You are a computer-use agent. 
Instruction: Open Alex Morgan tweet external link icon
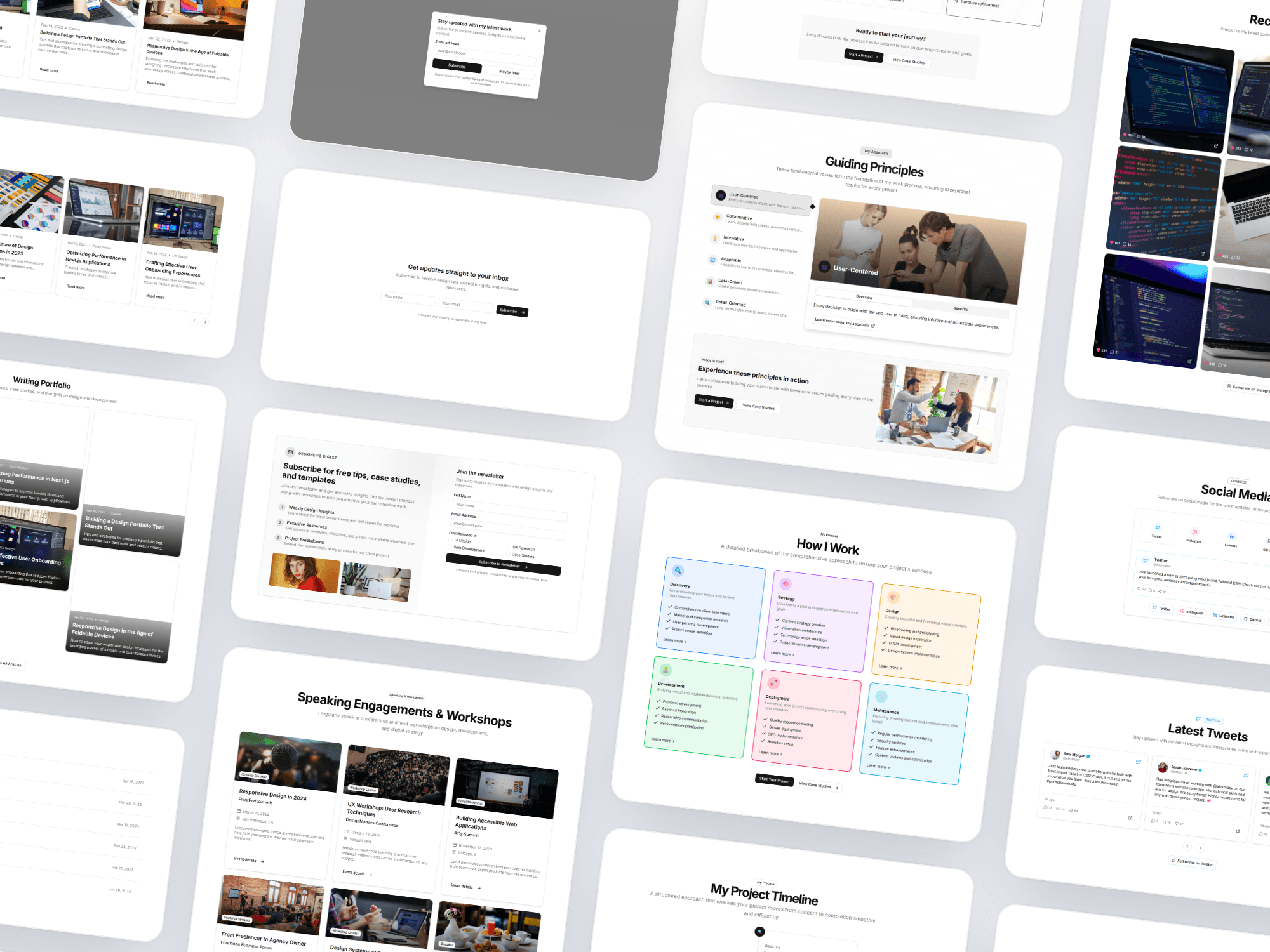pyautogui.click(x=1130, y=817)
